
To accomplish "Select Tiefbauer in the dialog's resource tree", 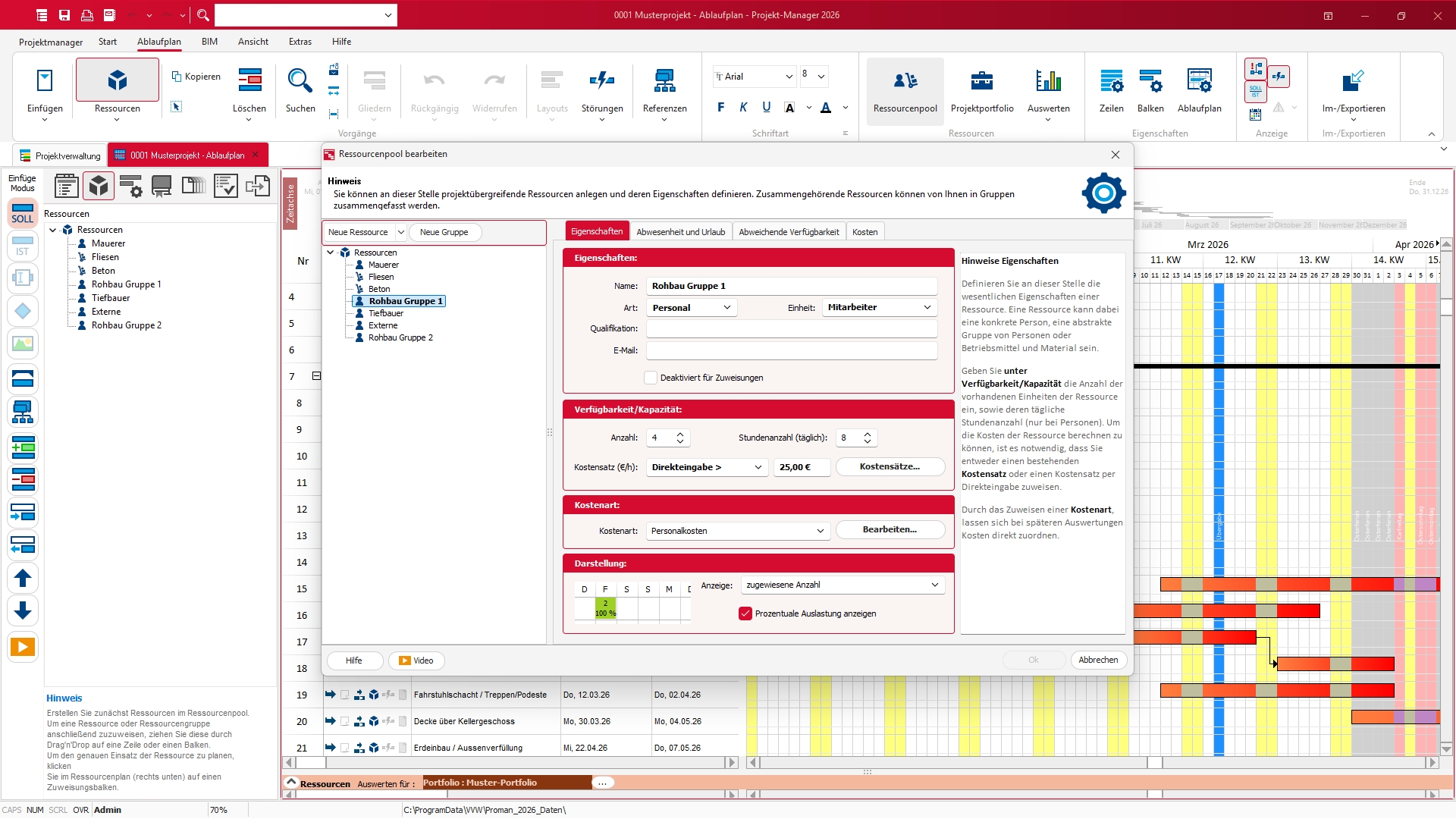I will [x=386, y=313].
